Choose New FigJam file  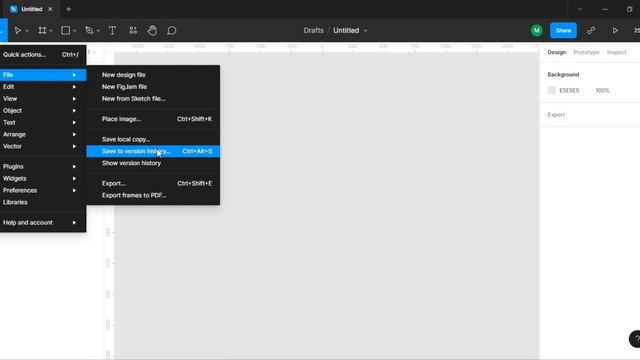click(x=153, y=87)
